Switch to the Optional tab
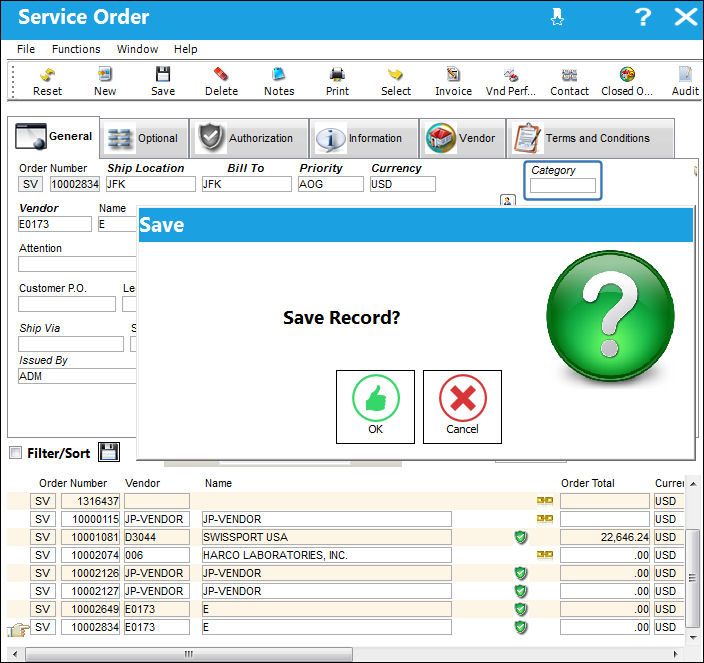 (144, 138)
